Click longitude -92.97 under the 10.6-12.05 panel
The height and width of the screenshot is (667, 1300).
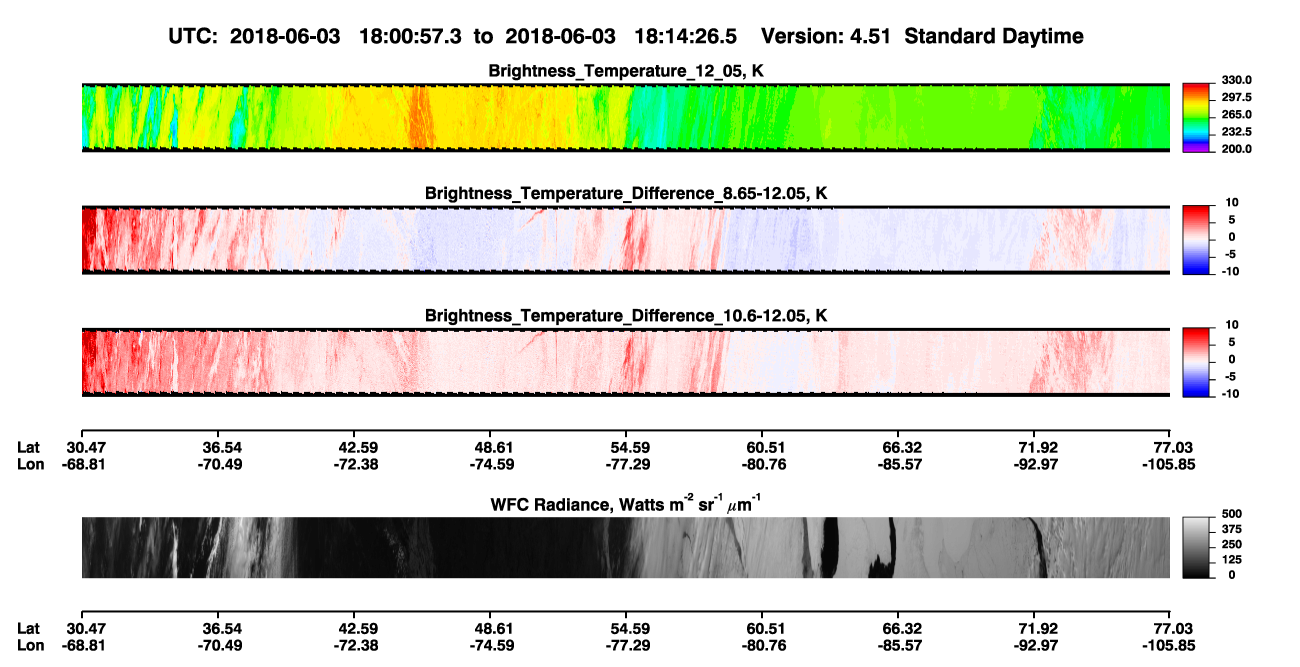click(1034, 464)
